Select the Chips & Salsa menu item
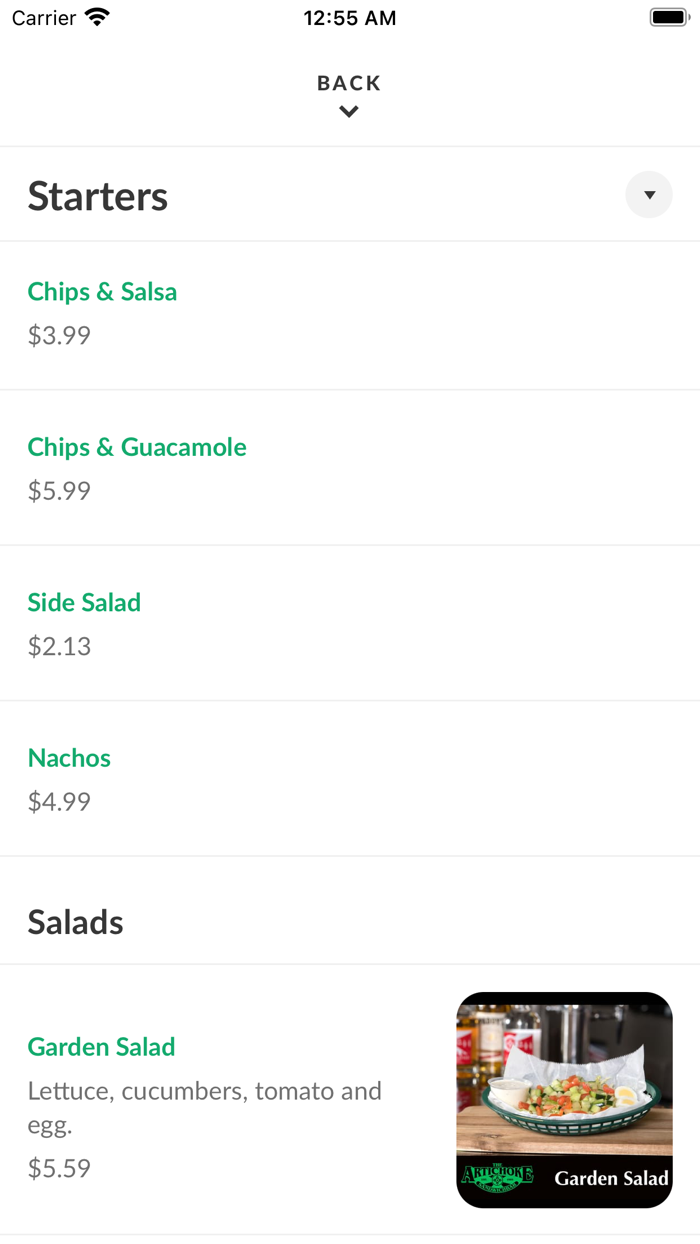The width and height of the screenshot is (700, 1244). 102,291
